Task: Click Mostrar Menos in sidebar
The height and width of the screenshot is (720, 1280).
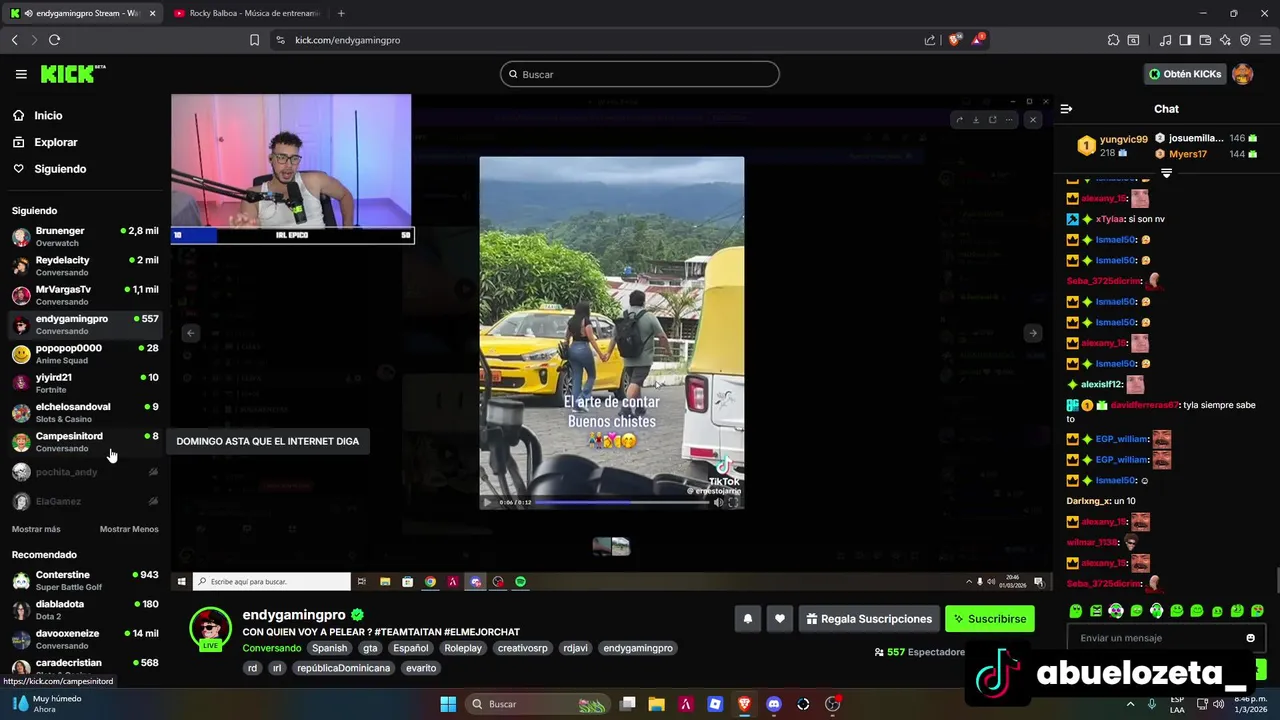Action: (x=129, y=529)
